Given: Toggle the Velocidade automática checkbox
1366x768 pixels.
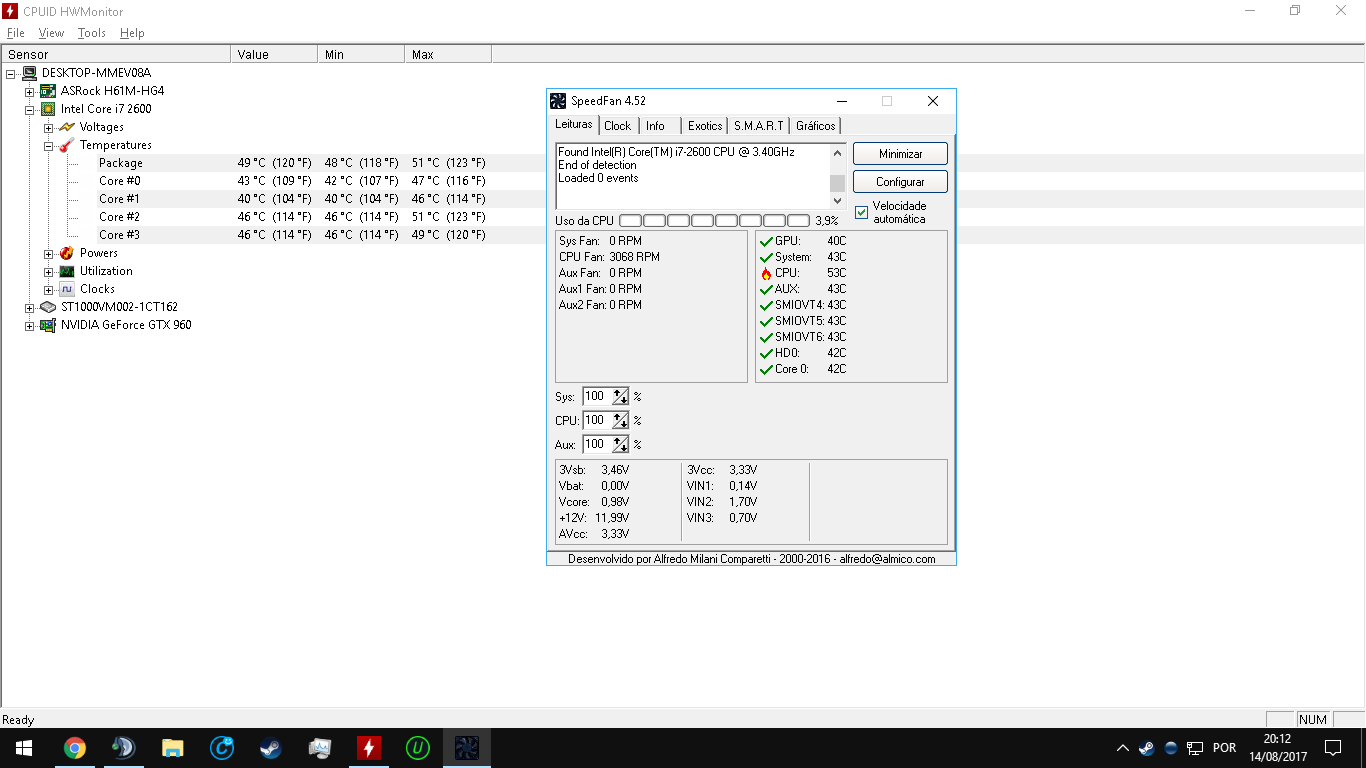Looking at the screenshot, I should (862, 212).
